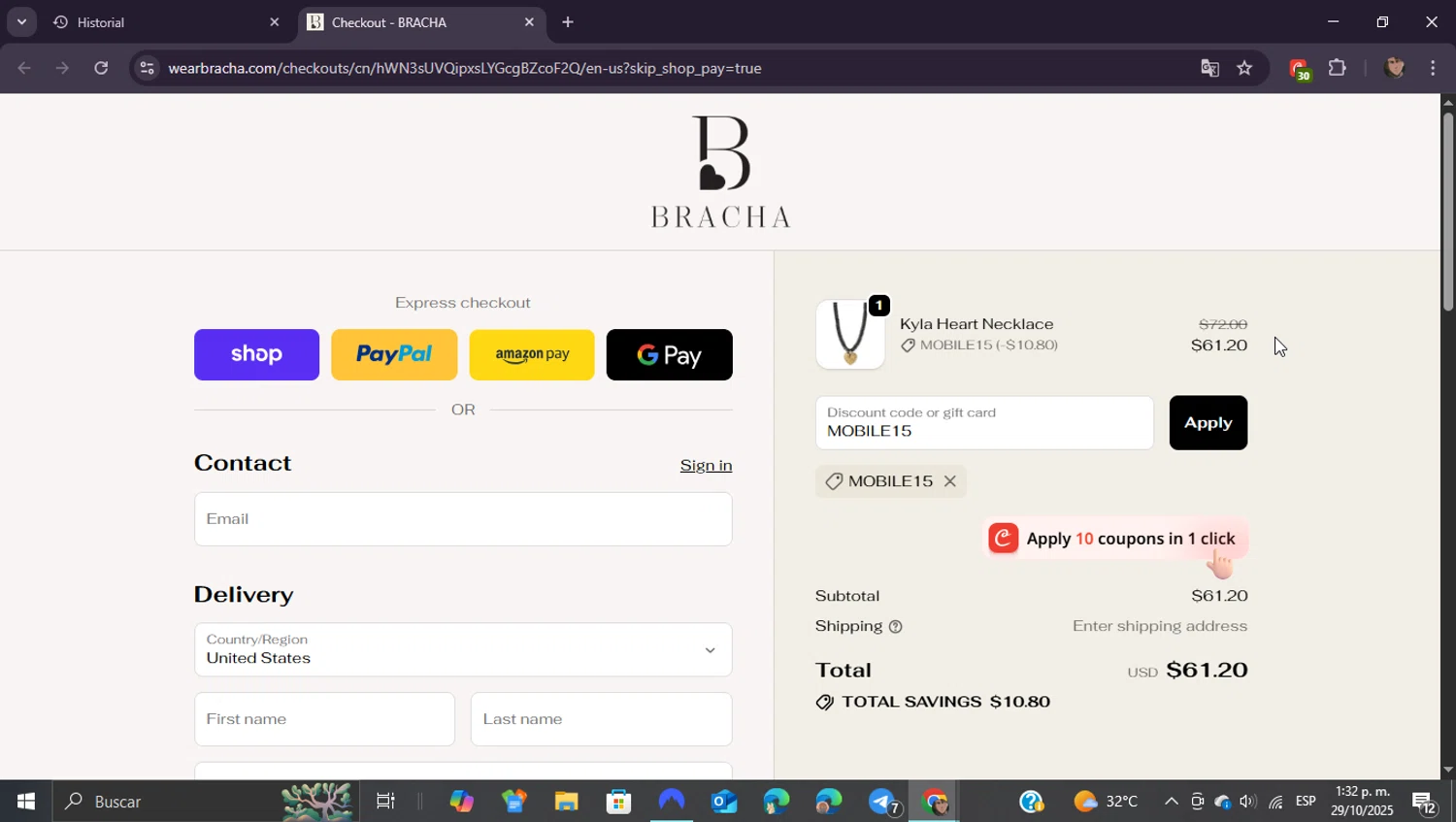This screenshot has height=822, width=1456.
Task: Open the Chrome three-dot menu
Action: point(1434,68)
